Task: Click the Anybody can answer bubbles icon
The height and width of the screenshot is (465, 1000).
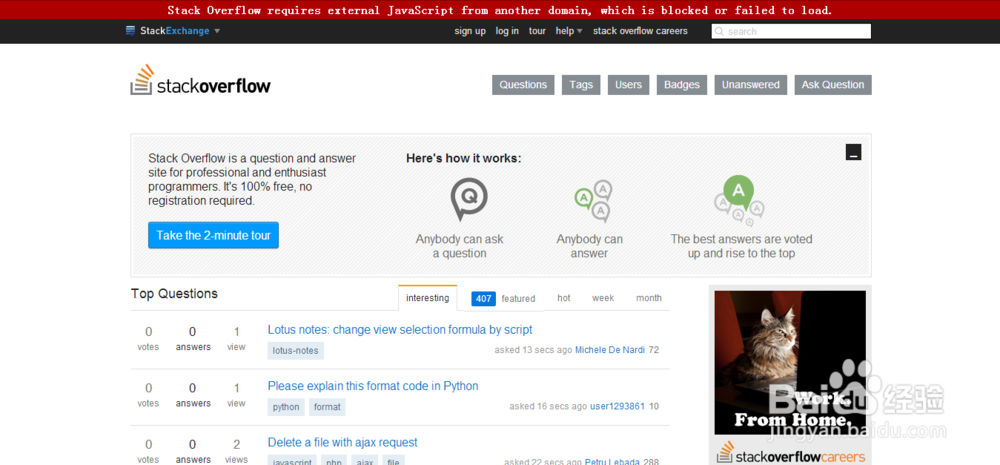Action: pyautogui.click(x=592, y=200)
